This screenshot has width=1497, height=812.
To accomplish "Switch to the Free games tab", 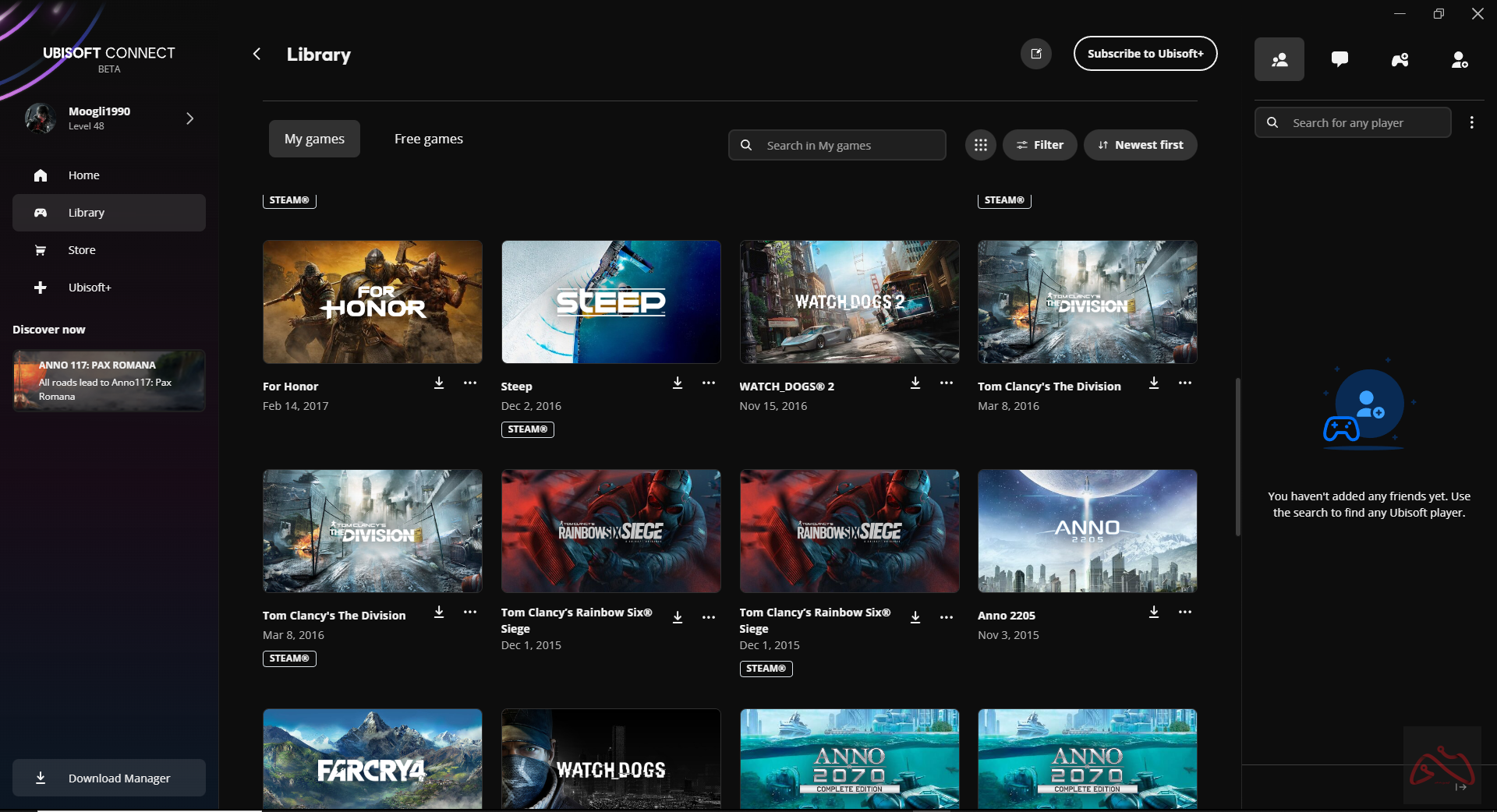I will pyautogui.click(x=428, y=139).
